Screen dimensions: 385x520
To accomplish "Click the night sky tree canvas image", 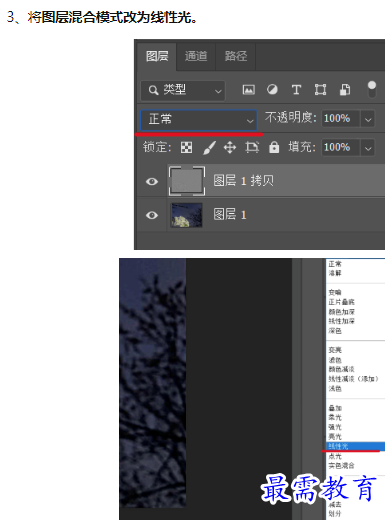I will click(x=153, y=383).
